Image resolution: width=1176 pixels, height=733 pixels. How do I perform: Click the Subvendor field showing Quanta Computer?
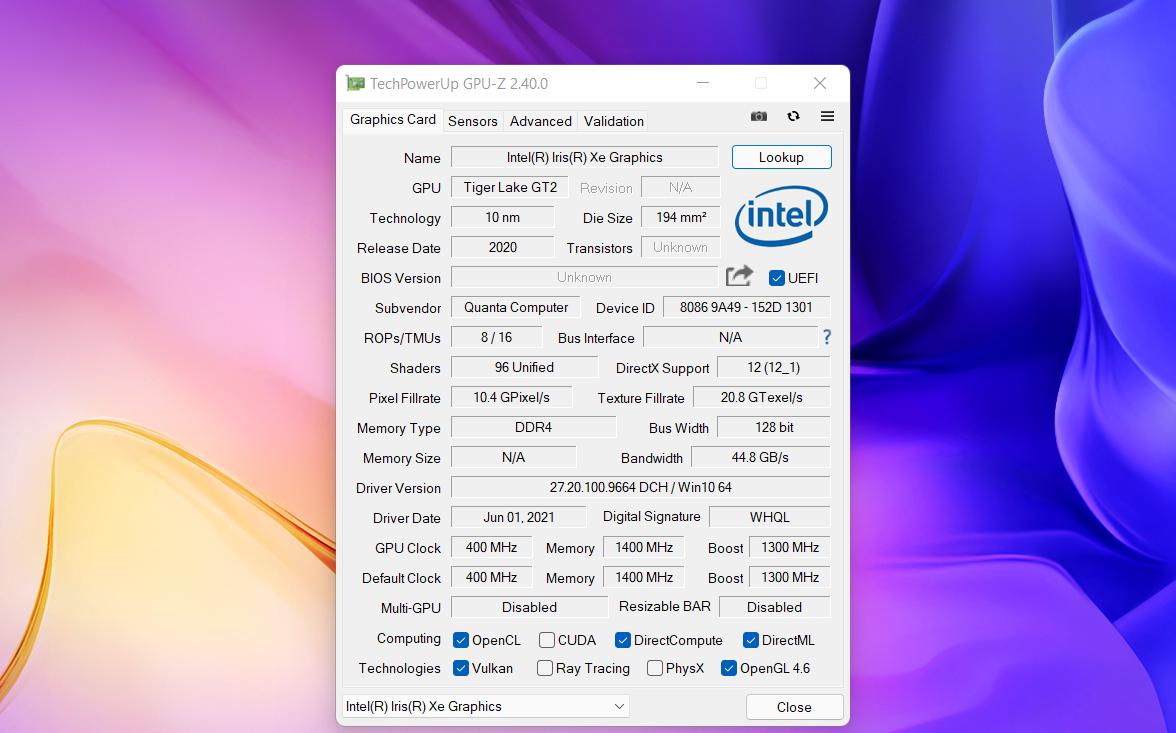(516, 308)
